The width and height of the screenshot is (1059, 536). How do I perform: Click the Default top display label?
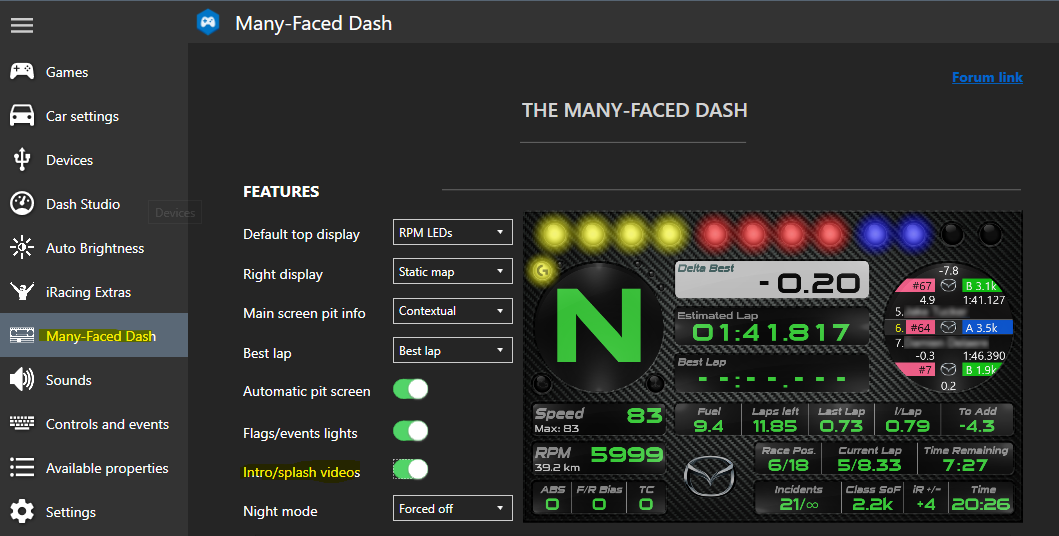tap(301, 234)
